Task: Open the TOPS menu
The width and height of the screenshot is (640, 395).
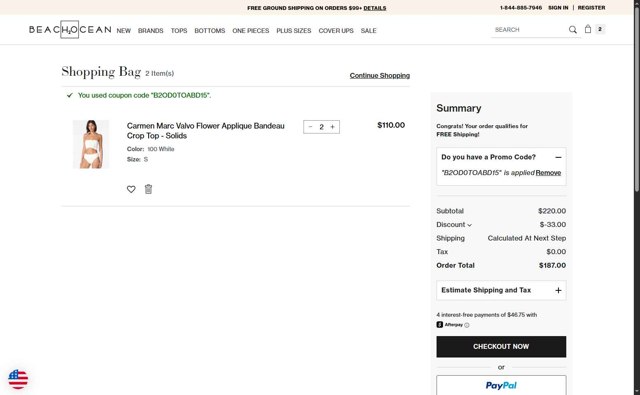Action: (179, 31)
